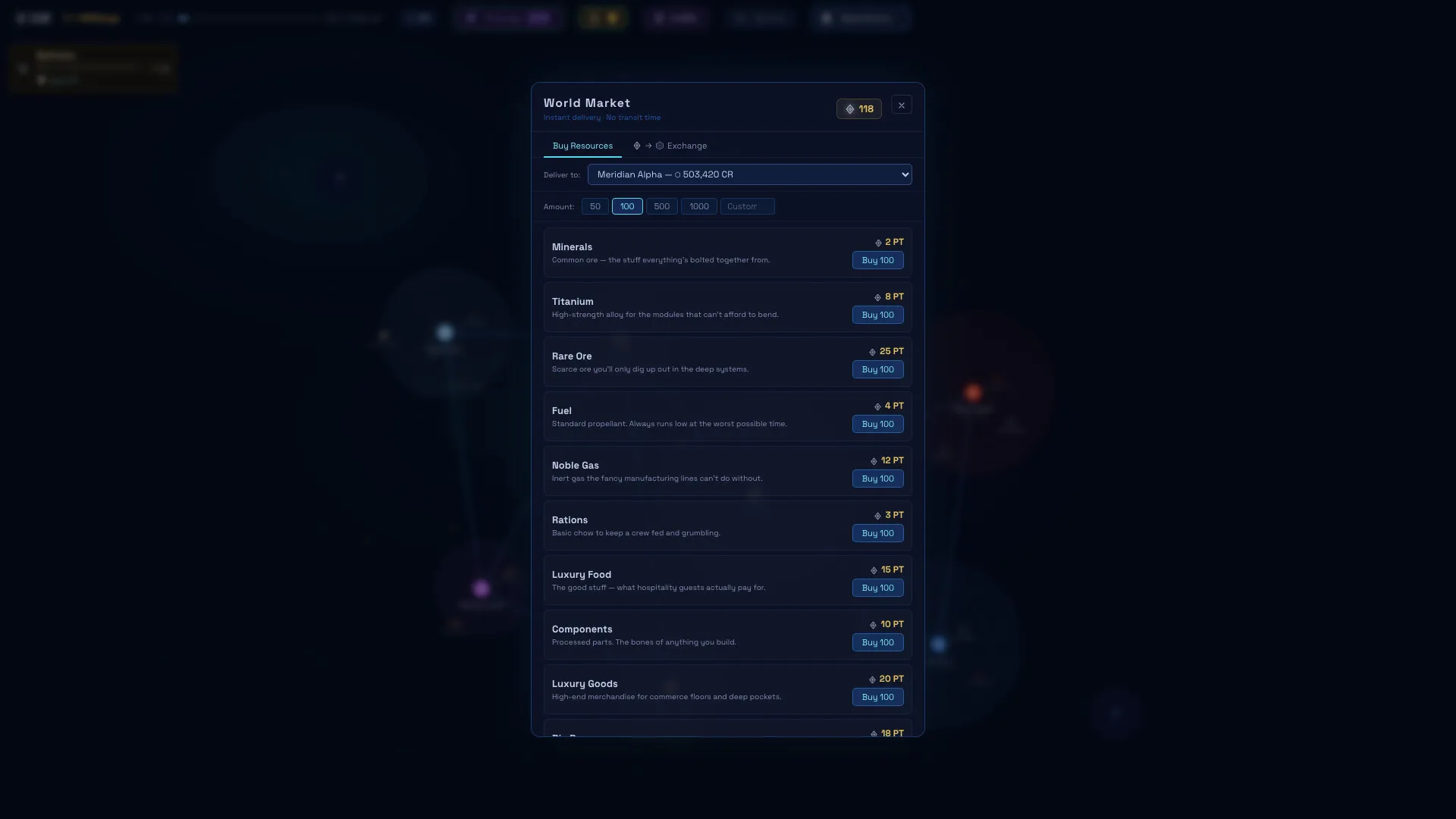Screen dimensions: 1456x819
Task: Click the Minerals 2 PT price icon
Action: (x=878, y=243)
